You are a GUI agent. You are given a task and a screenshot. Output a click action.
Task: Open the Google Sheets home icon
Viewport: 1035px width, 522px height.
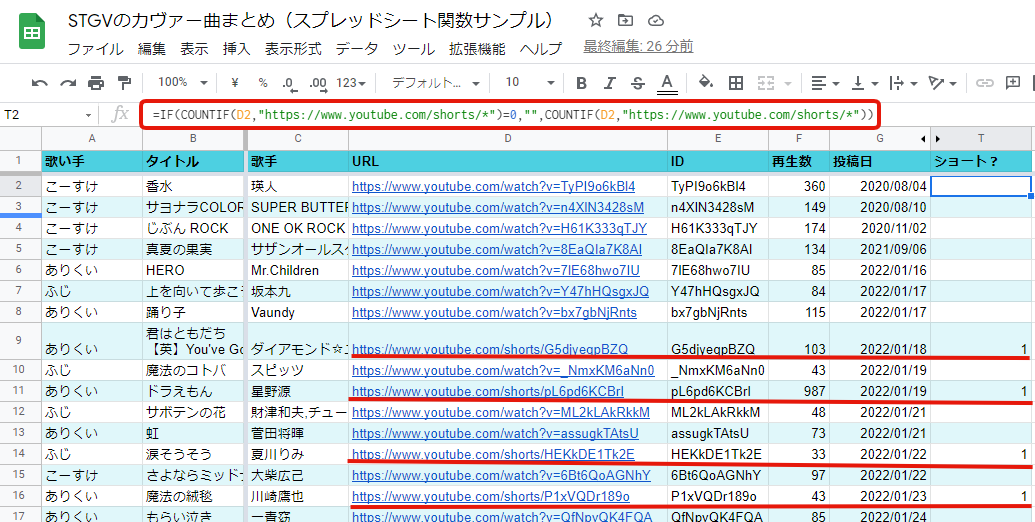tap(31, 33)
